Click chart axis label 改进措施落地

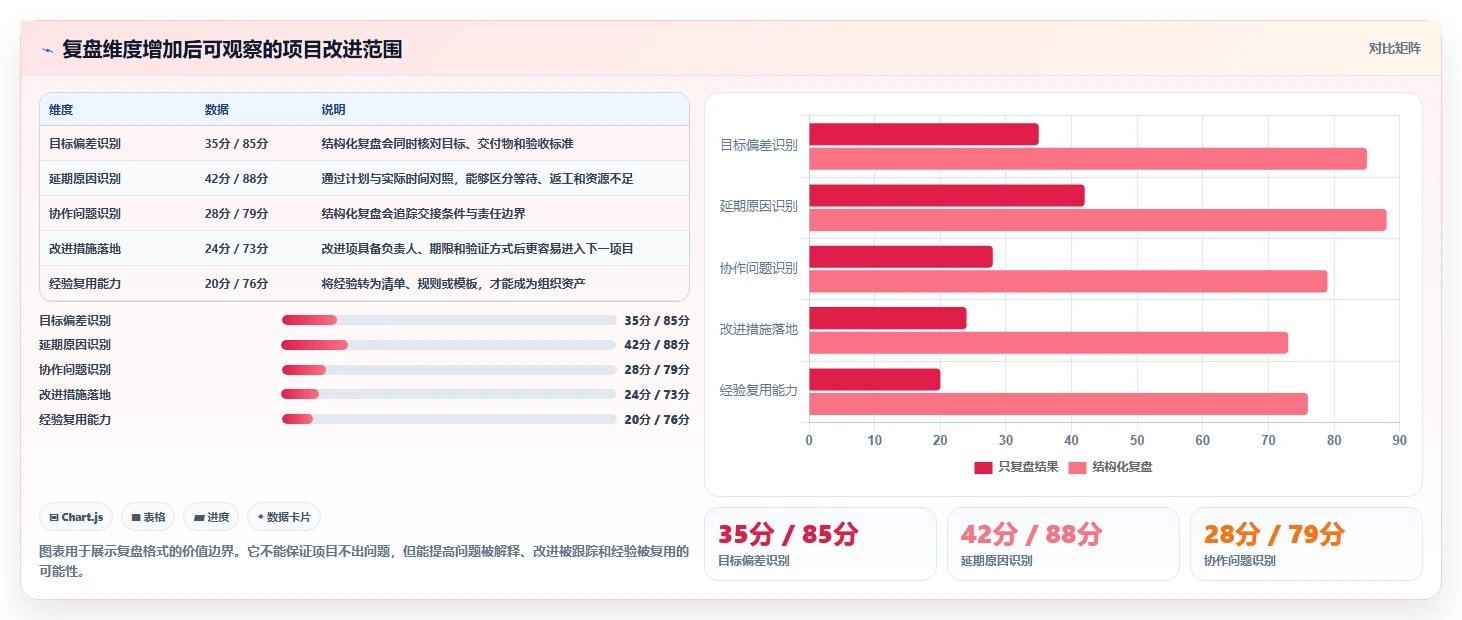tap(759, 330)
